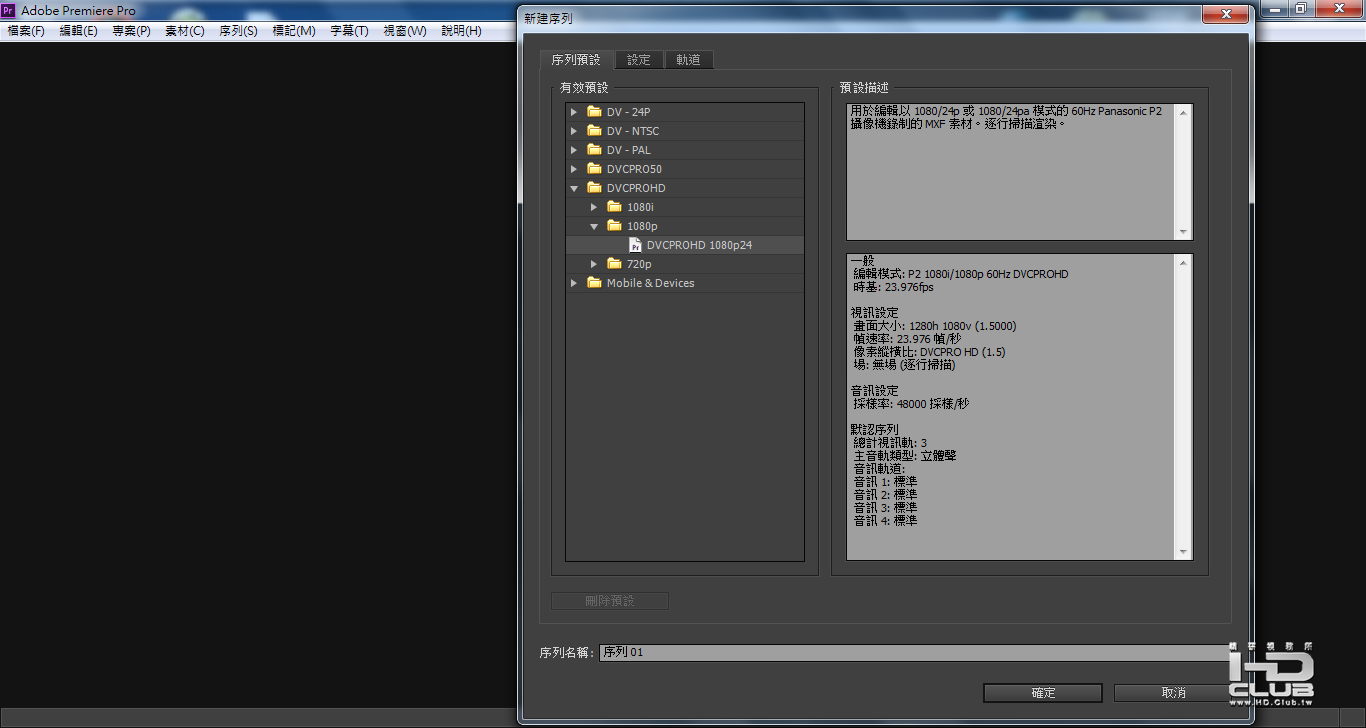
Task: Click the down arrow of the settings details scrollbar
Action: [1184, 552]
